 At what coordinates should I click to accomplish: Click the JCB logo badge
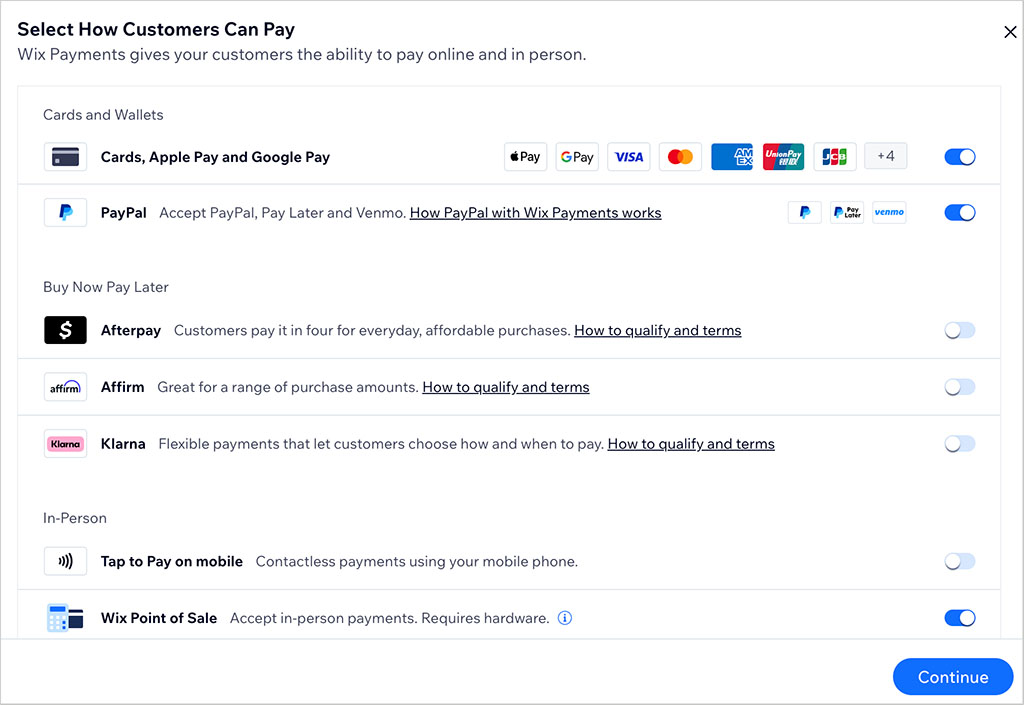[835, 157]
